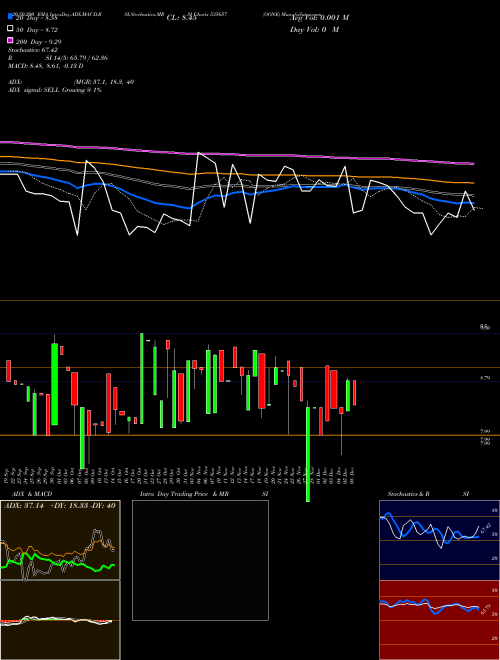Click the 67.42 stochastics value label
500x660 pixels.
[x=485, y=528]
